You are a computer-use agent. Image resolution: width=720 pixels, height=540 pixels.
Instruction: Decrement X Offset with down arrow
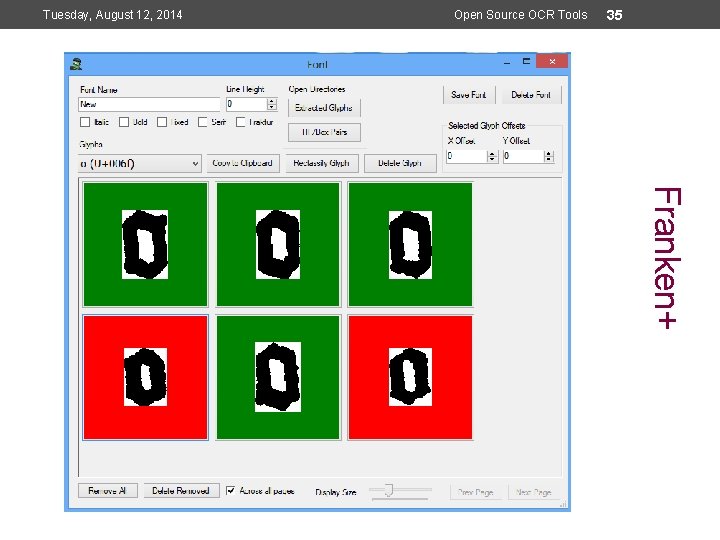[492, 159]
